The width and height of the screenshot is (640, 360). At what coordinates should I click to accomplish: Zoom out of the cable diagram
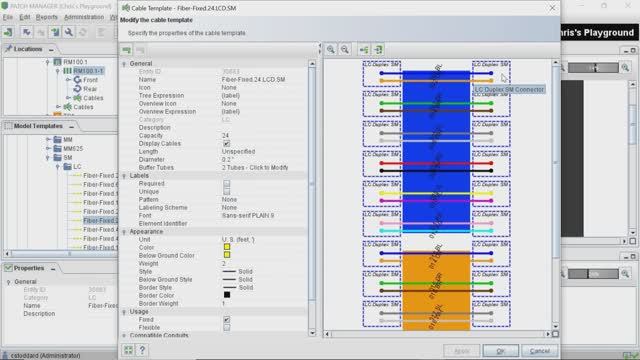click(x=345, y=50)
